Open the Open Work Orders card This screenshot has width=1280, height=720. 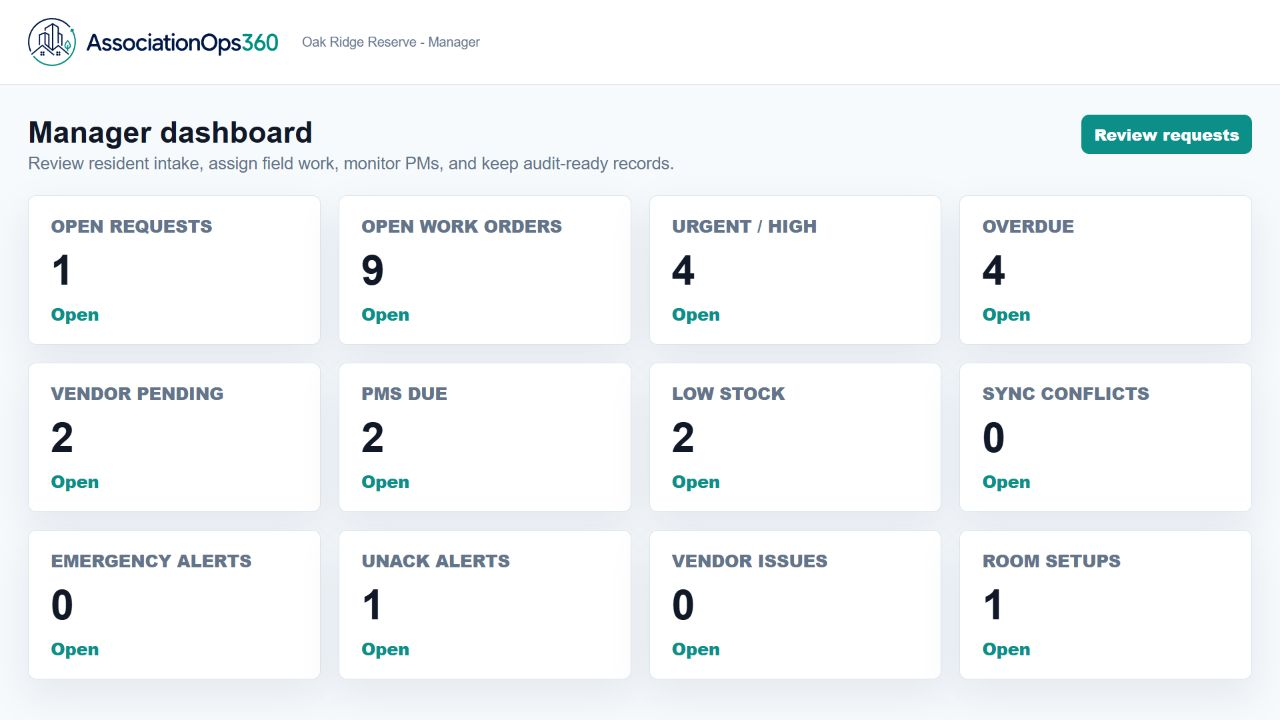coord(485,270)
